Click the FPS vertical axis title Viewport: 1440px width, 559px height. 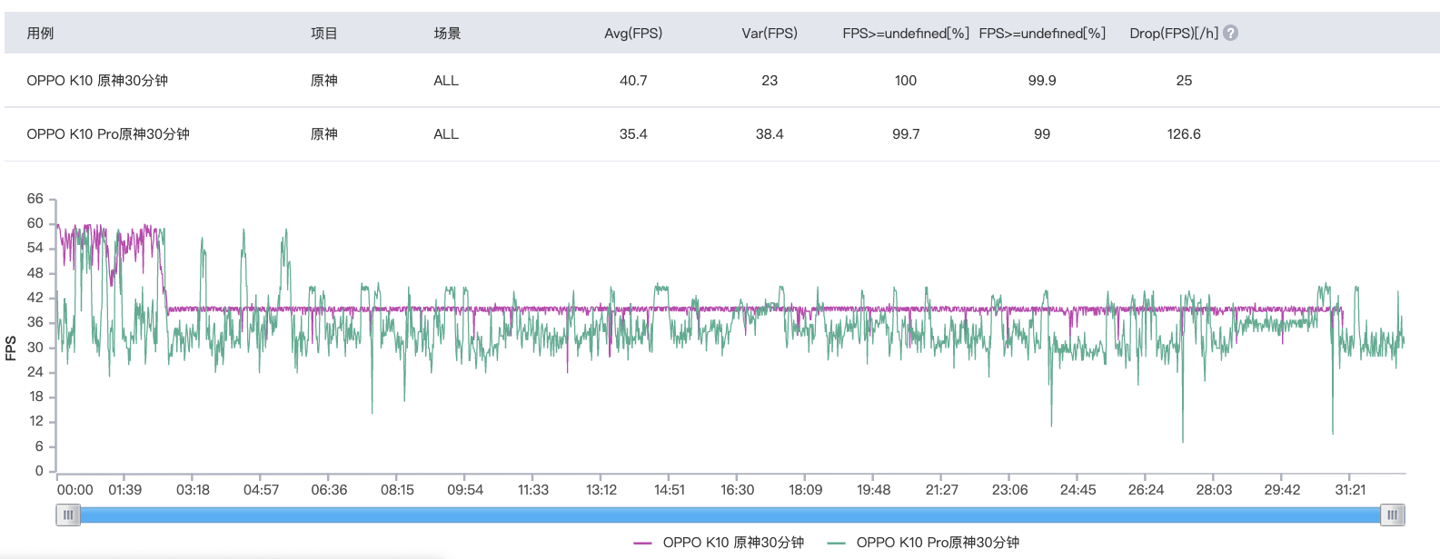click(11, 348)
